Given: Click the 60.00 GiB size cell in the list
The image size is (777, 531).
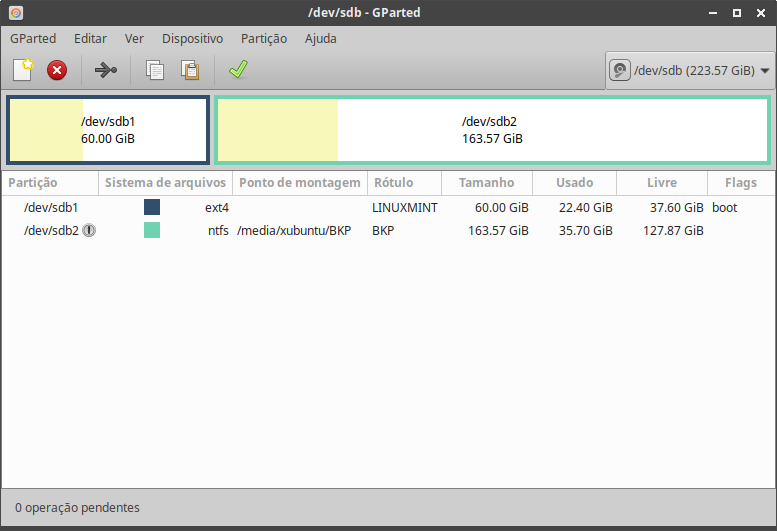Looking at the screenshot, I should [x=501, y=208].
